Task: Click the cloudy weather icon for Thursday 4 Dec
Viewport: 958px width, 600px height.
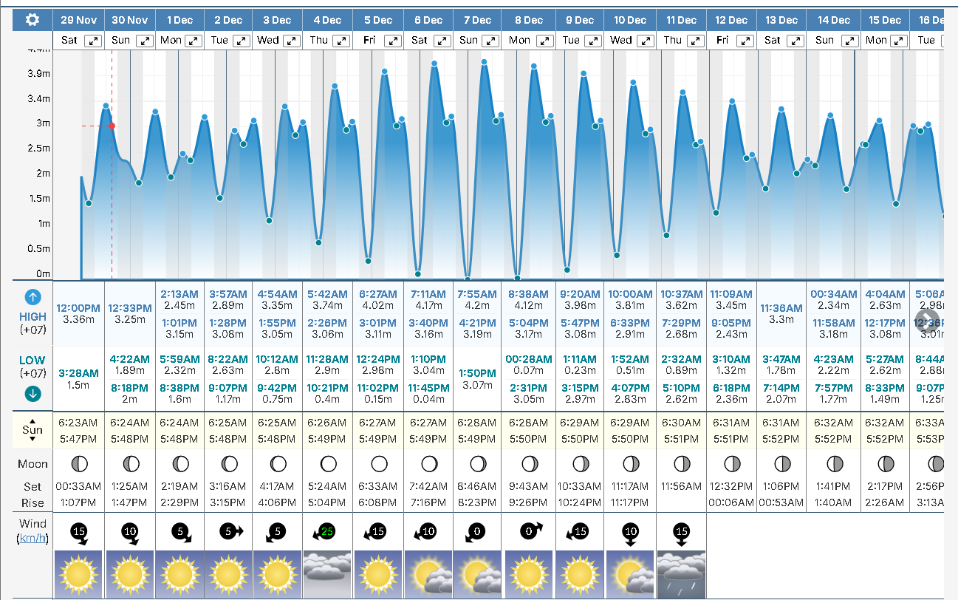Action: point(328,574)
